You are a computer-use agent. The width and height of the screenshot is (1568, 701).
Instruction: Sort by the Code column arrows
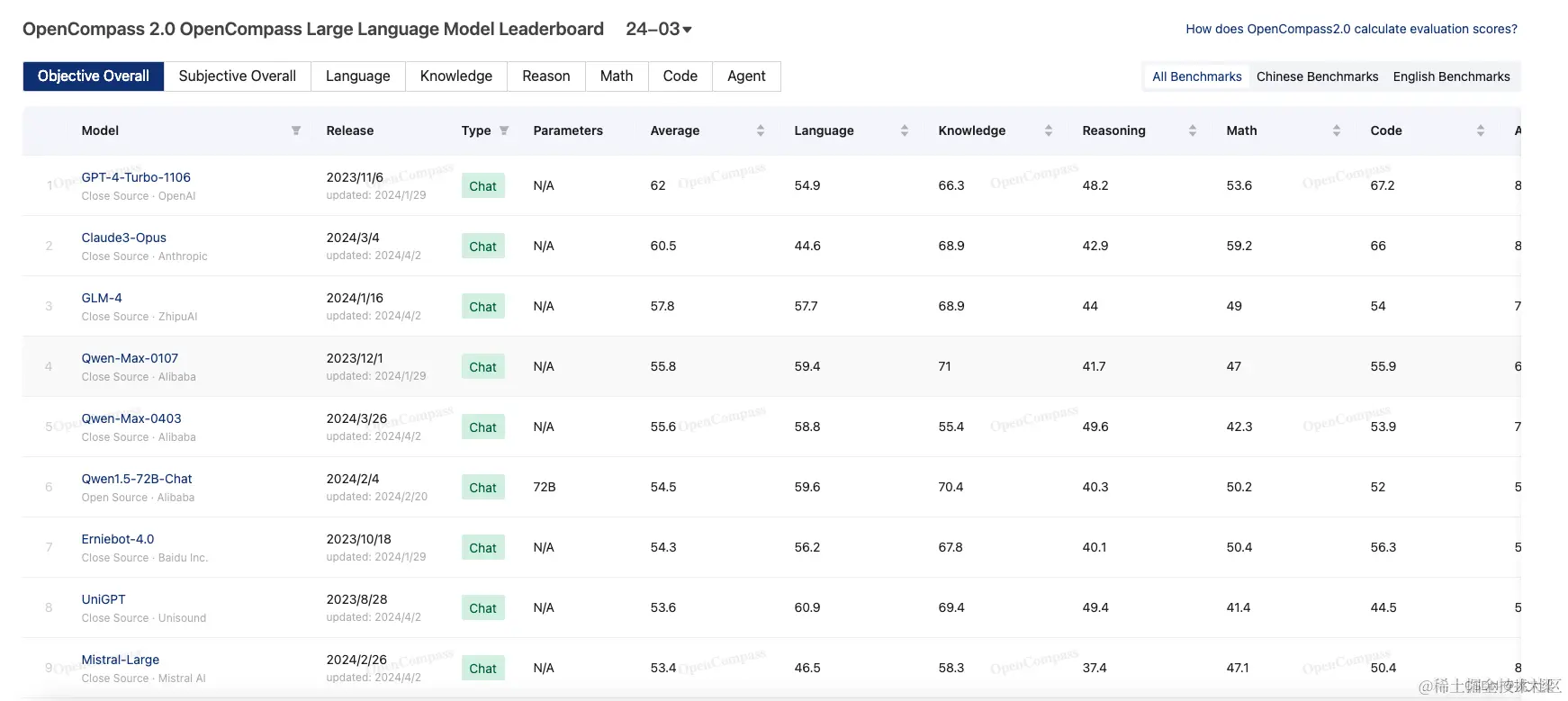[1481, 130]
